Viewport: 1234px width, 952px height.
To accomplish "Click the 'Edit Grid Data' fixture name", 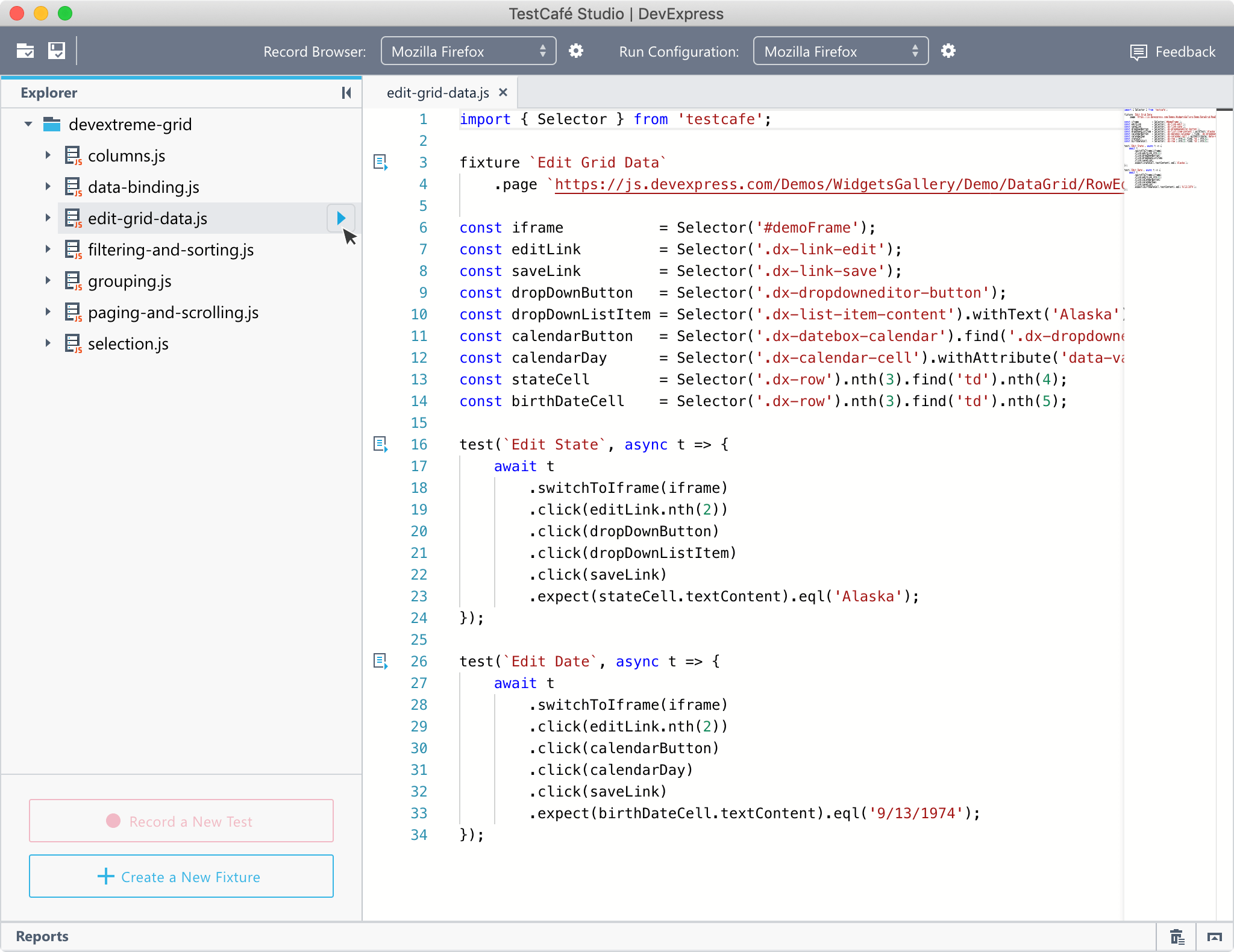I will (x=598, y=163).
